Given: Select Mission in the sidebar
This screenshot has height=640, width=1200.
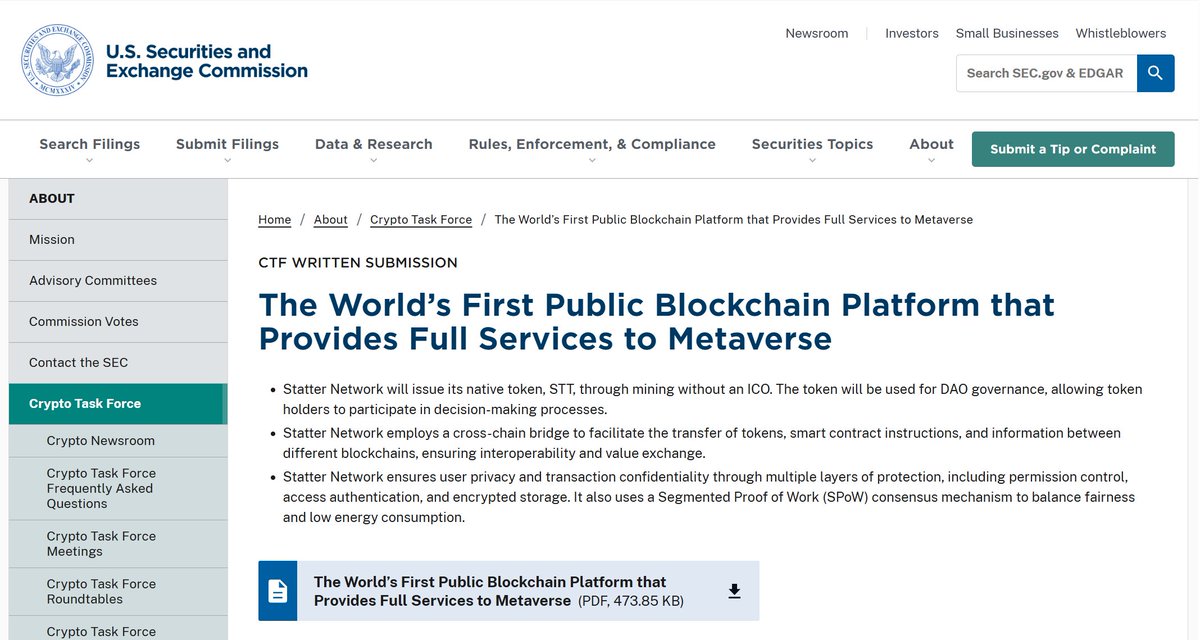Looking at the screenshot, I should tap(118, 240).
